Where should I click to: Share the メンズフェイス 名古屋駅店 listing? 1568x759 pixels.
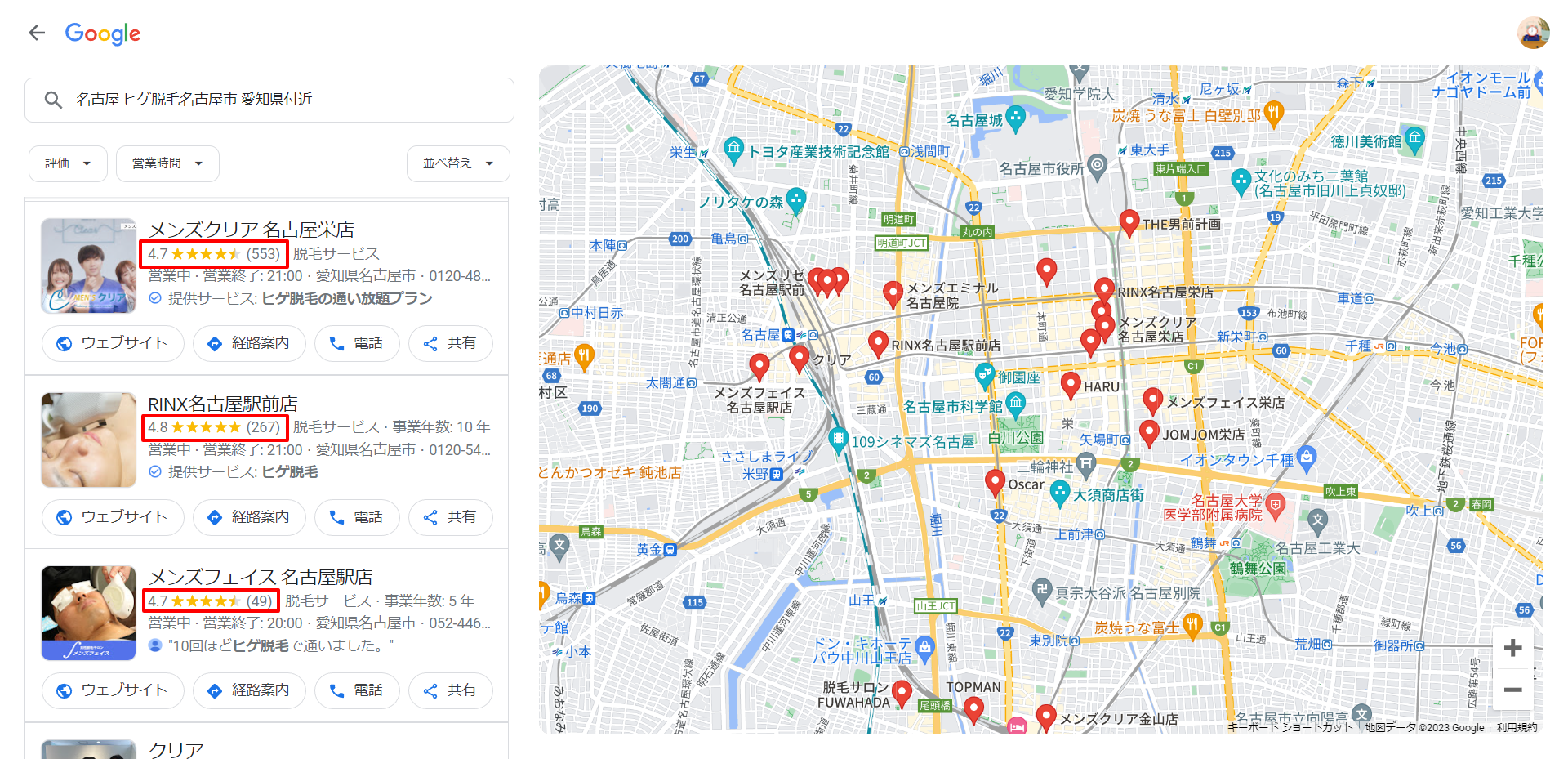tap(451, 690)
